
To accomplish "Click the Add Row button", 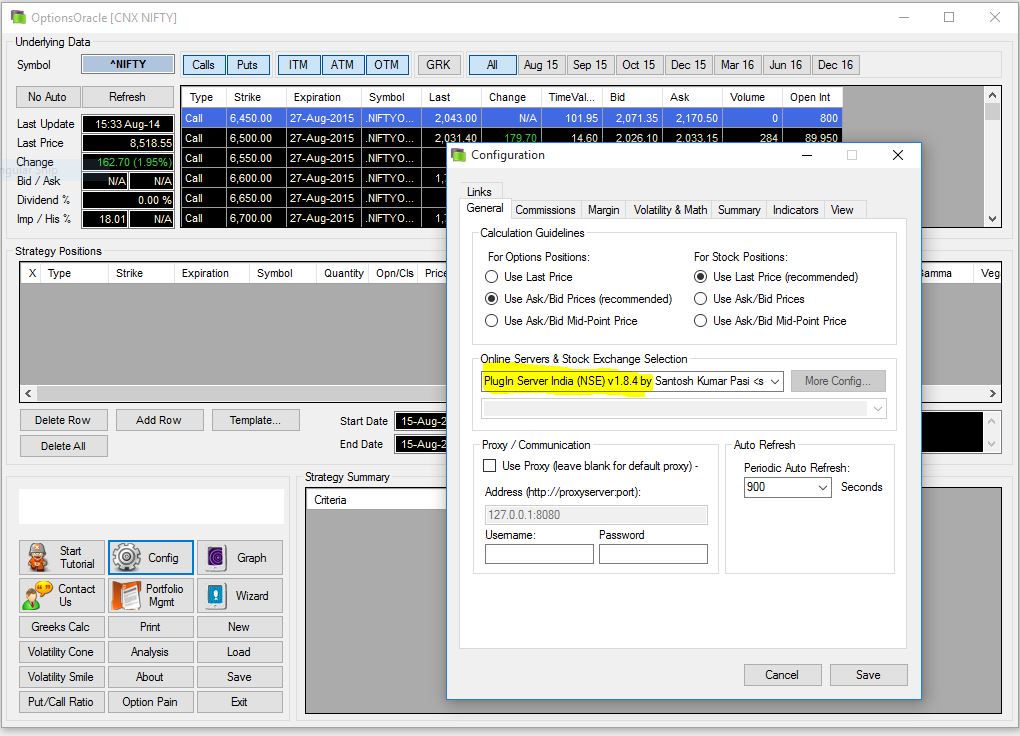I will [159, 420].
